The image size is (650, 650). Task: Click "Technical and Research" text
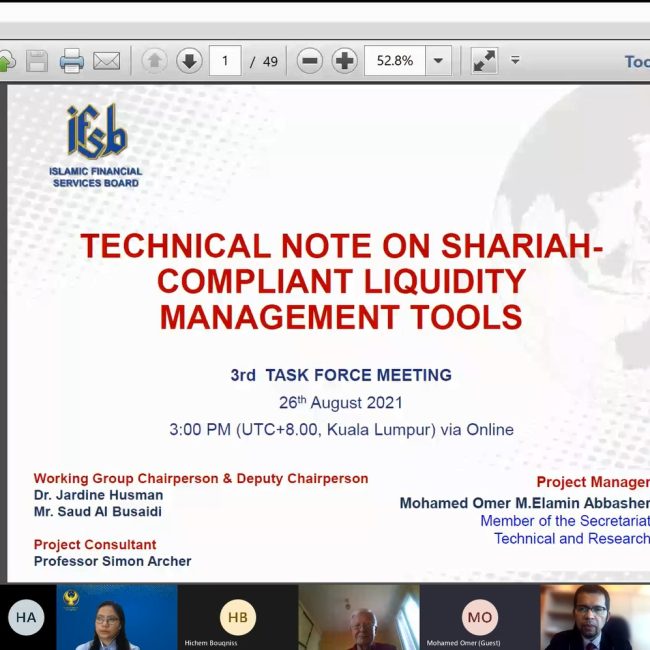click(572, 538)
